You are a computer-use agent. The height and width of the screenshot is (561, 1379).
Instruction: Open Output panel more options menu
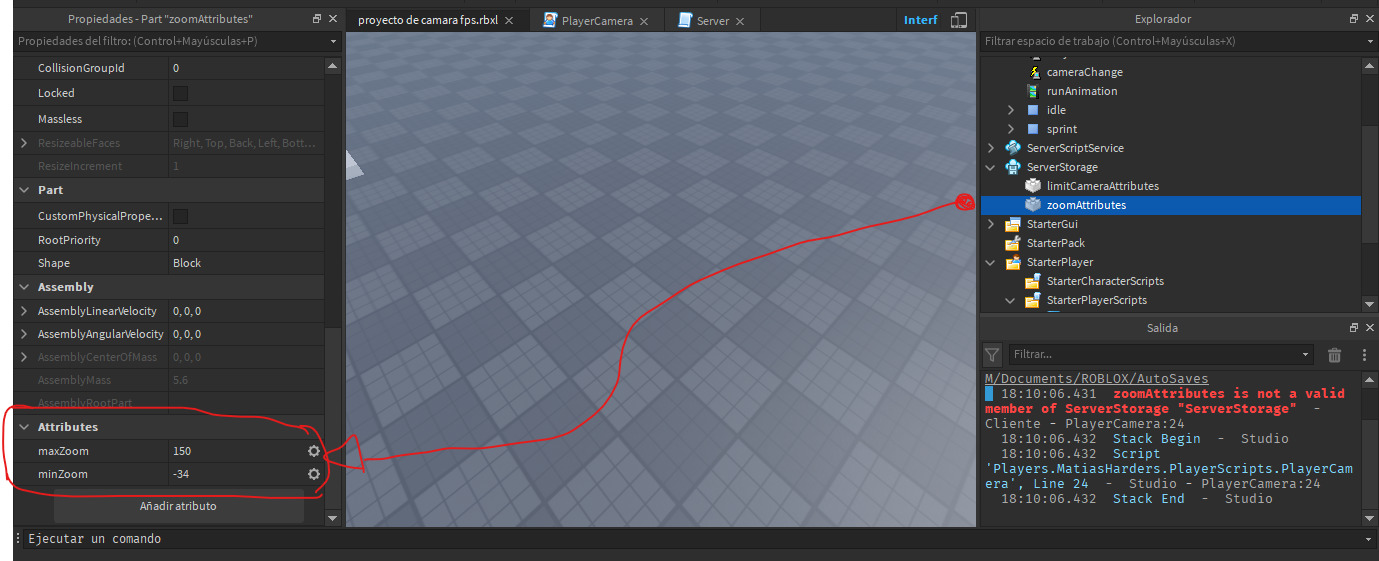[x=1364, y=354]
